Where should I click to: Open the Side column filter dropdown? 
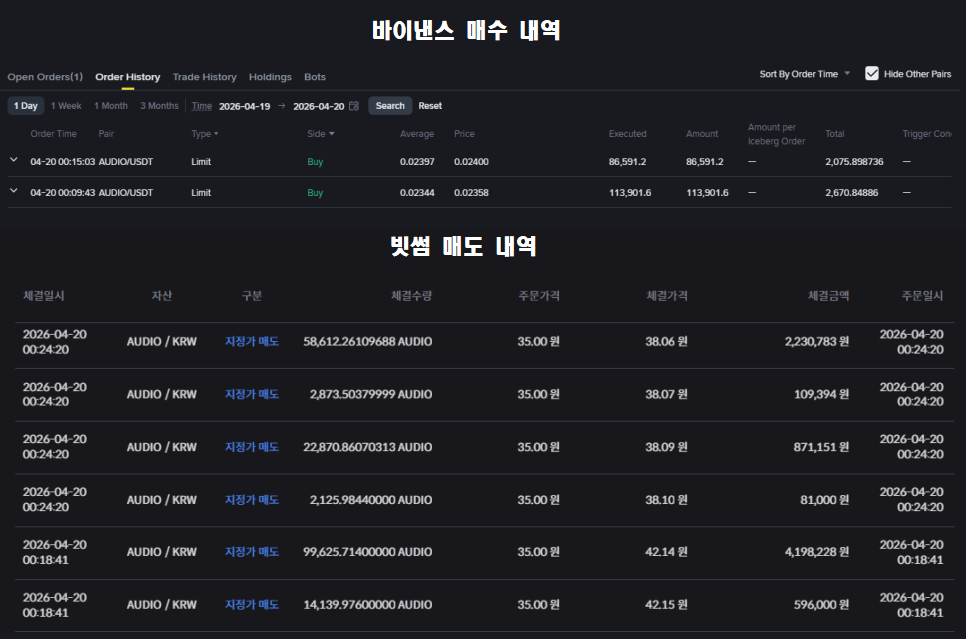320,134
